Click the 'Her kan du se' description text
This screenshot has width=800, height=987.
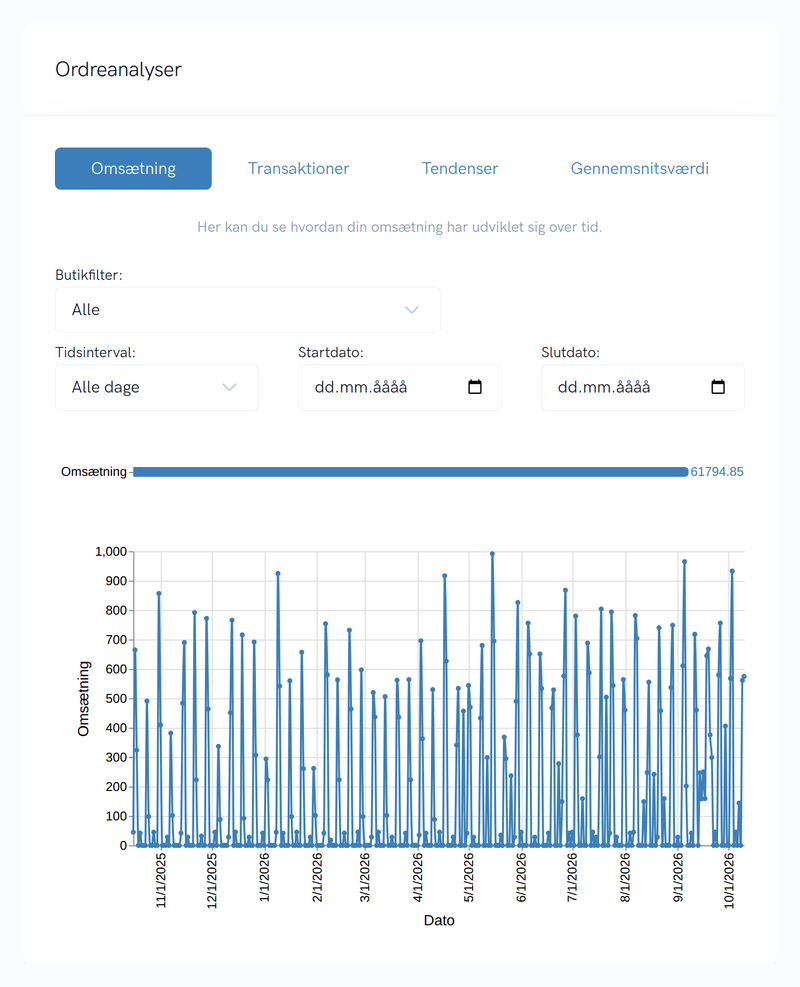coord(400,227)
